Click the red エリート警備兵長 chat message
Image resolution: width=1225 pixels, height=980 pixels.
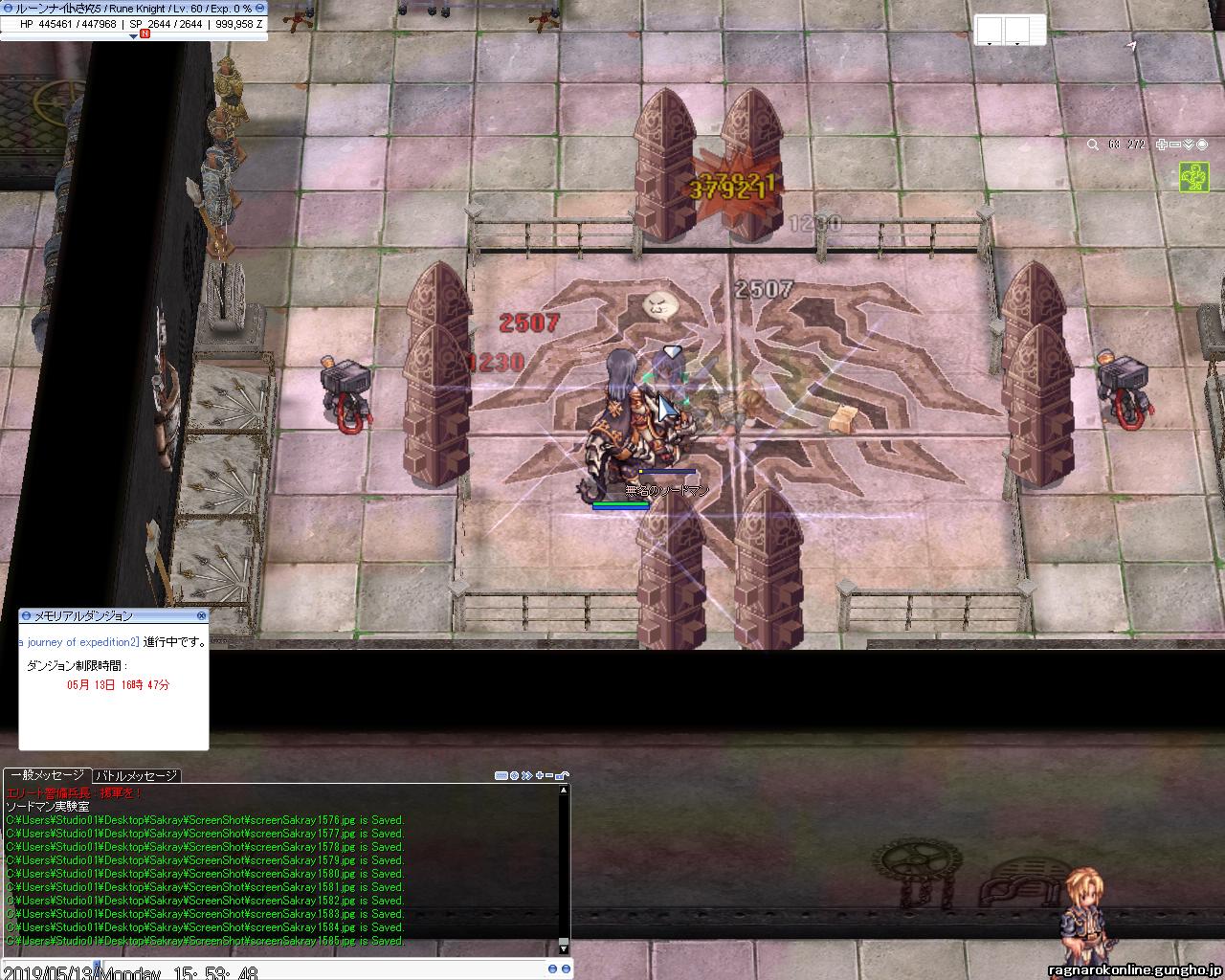click(75, 793)
